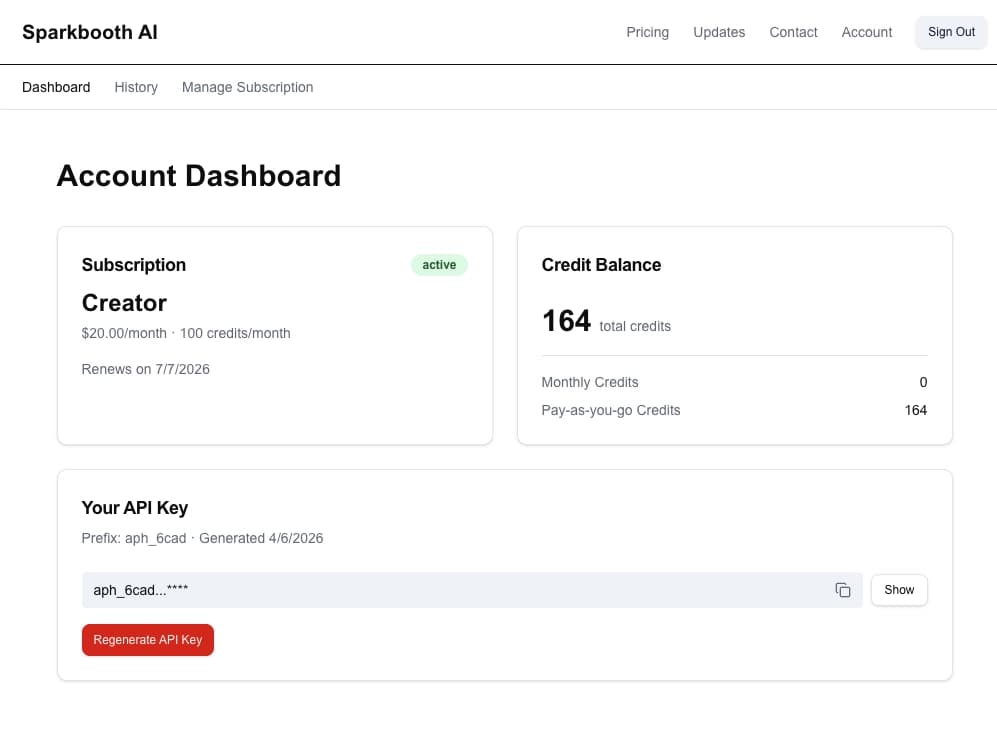Viewport: 997px width, 738px height.
Task: Click the Prefix: aph_6cad generated text
Action: 202,538
